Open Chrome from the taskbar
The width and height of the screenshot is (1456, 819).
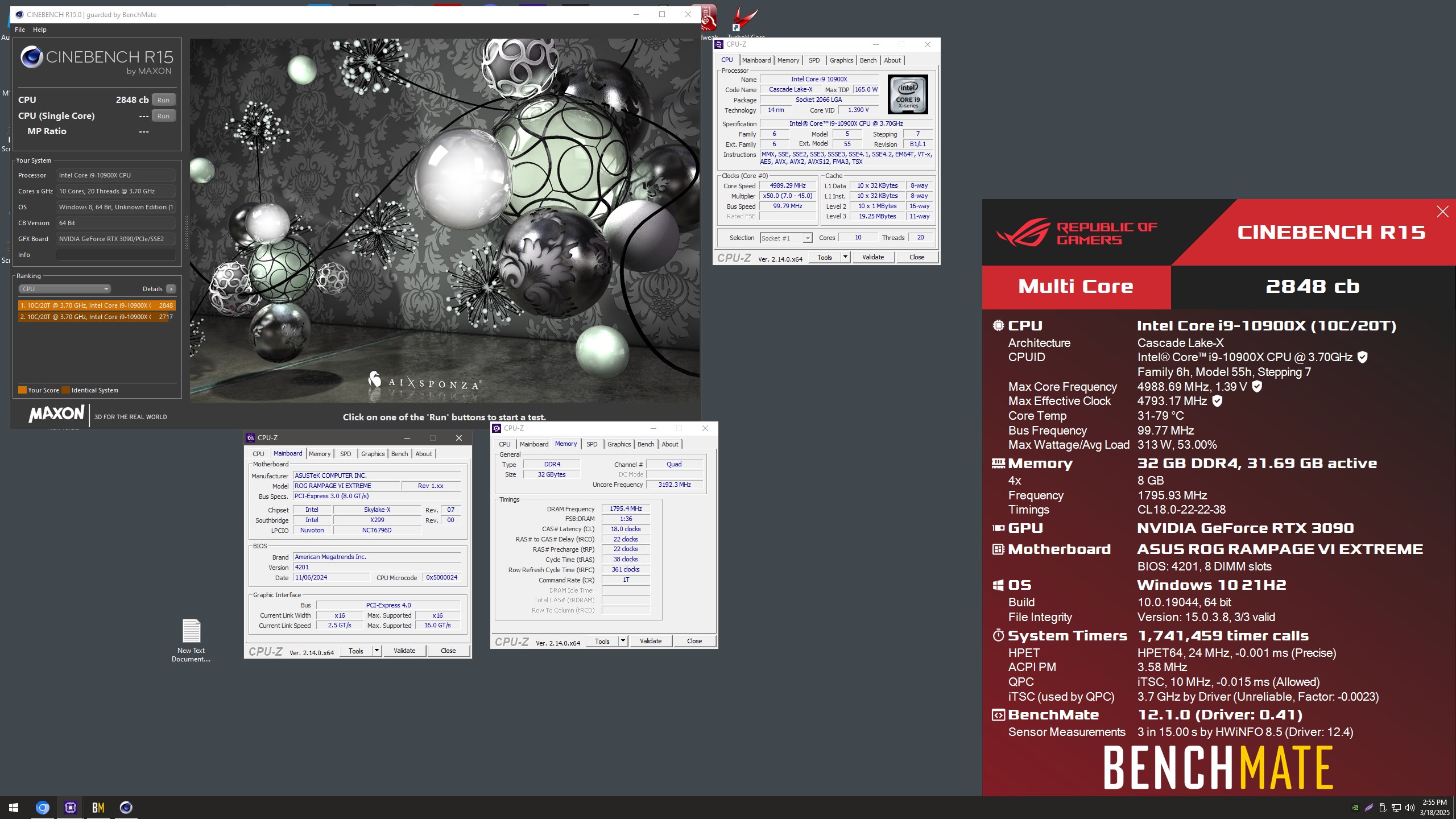pos(42,808)
